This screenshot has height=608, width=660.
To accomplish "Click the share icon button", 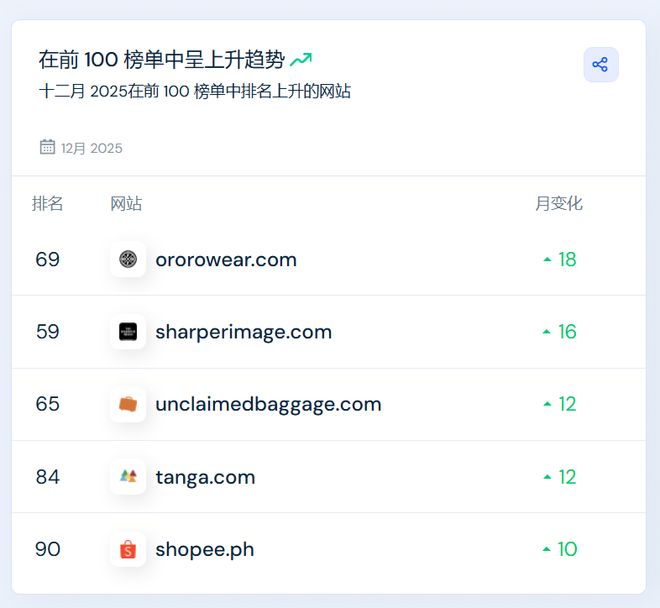I will [601, 64].
